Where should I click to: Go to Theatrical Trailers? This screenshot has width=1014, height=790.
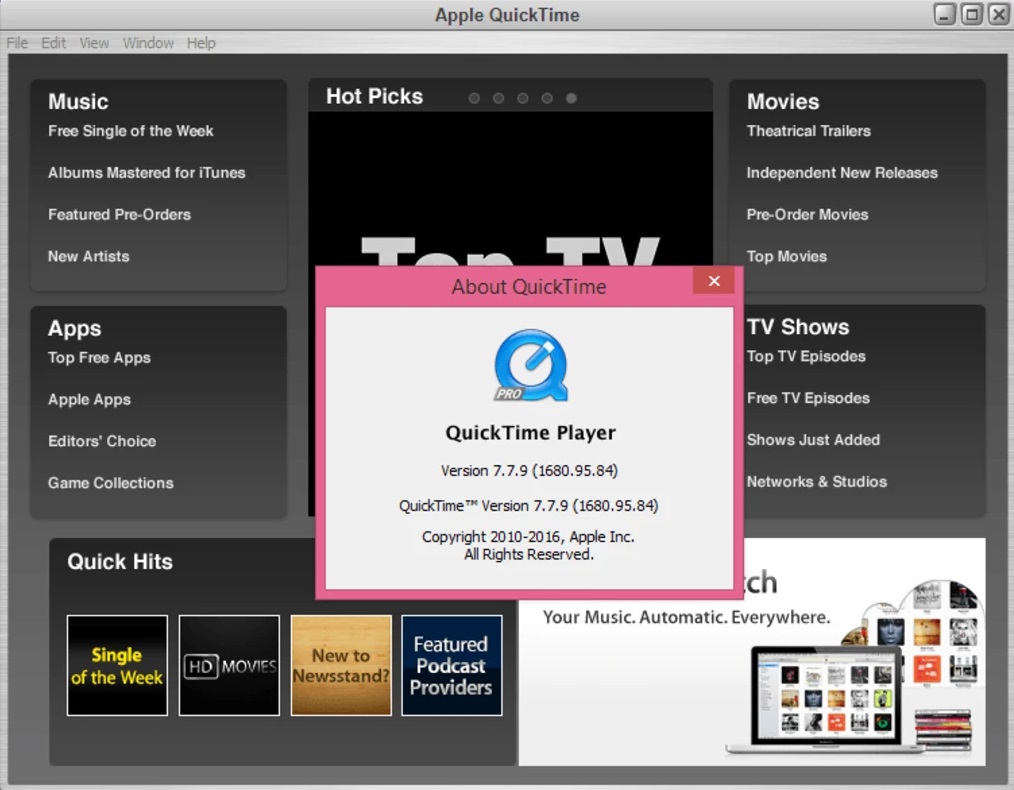pyautogui.click(x=808, y=131)
